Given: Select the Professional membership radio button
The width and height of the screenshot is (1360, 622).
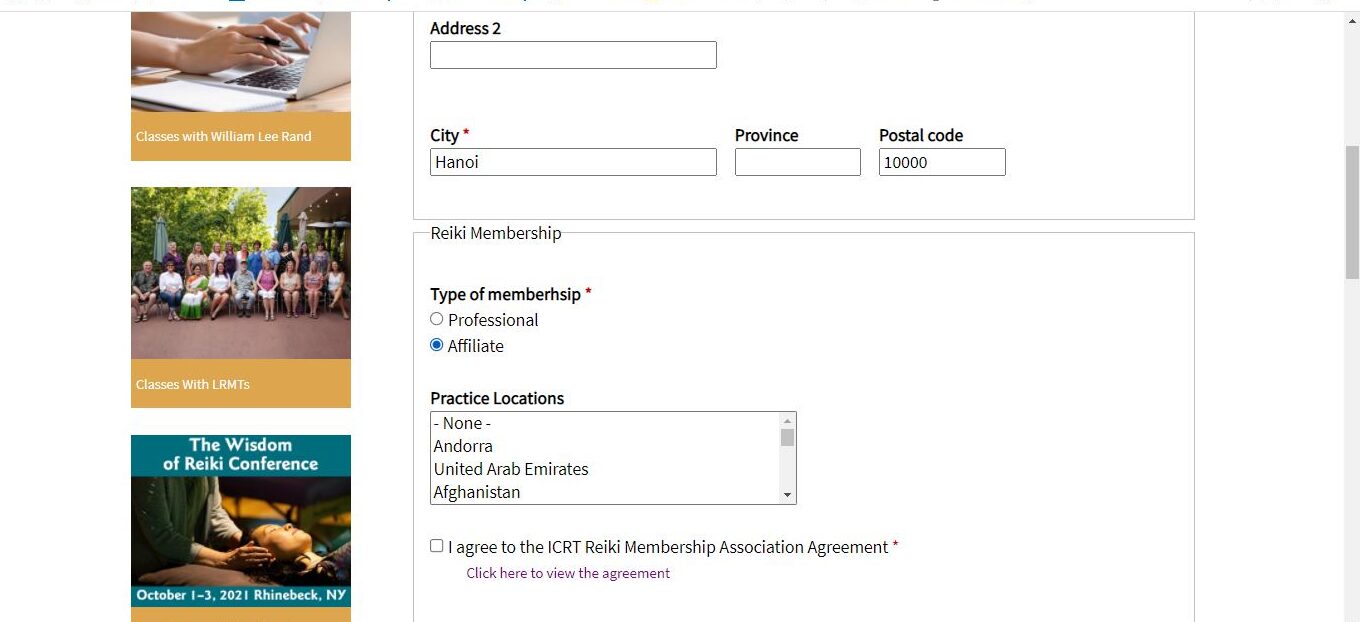Looking at the screenshot, I should point(436,319).
